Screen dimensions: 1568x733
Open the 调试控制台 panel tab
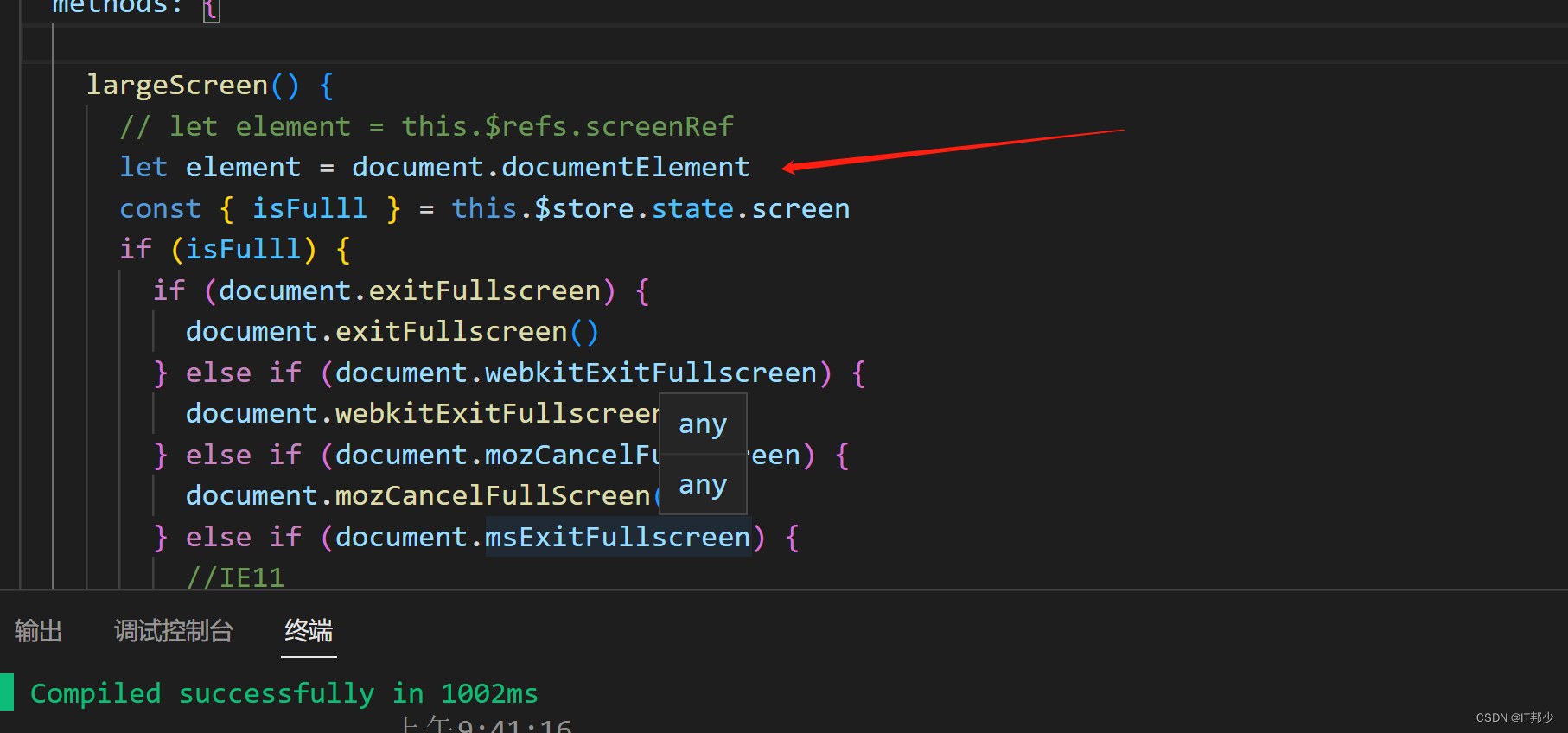coord(174,631)
